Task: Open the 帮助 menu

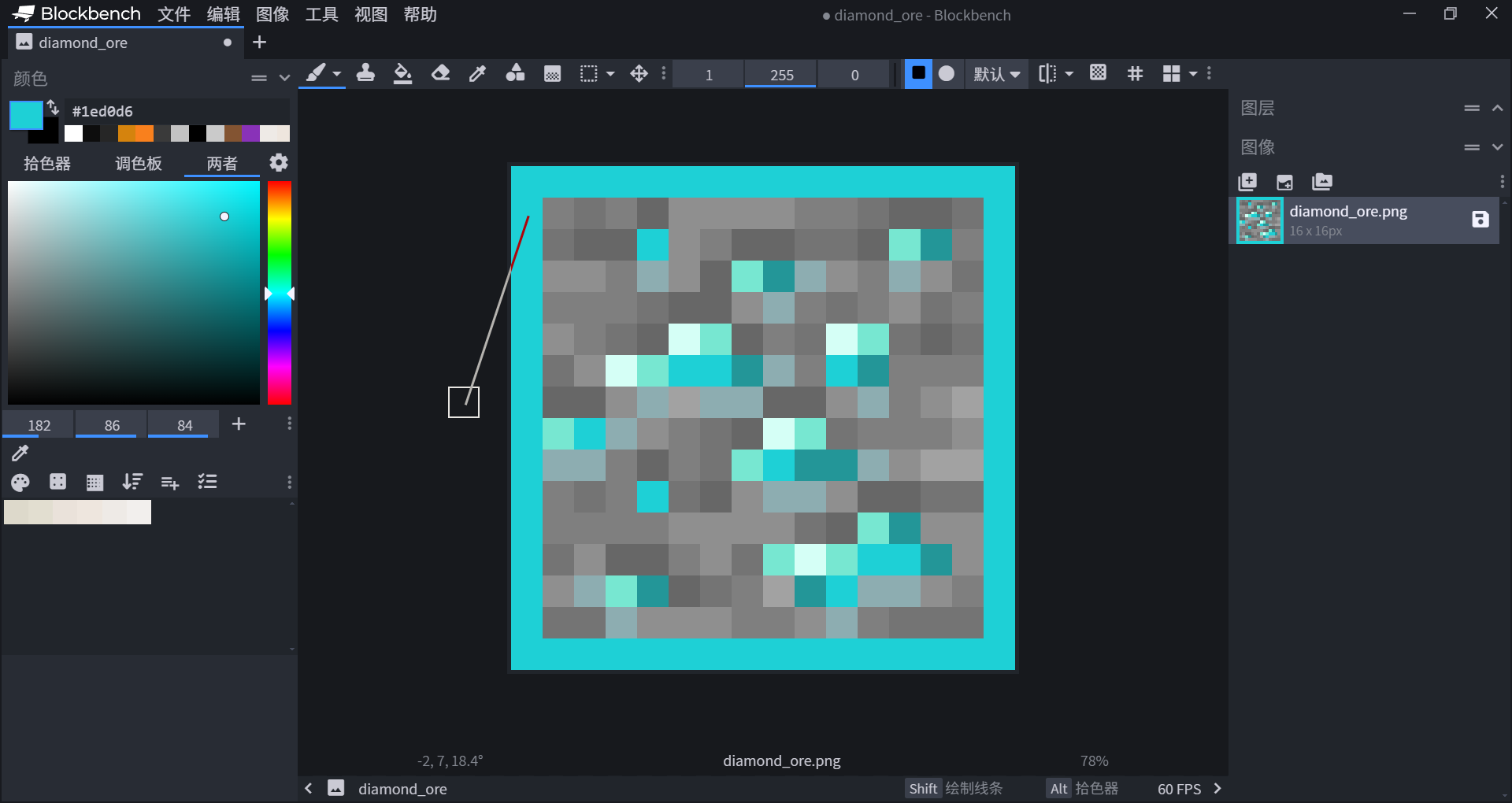Action: (x=420, y=14)
